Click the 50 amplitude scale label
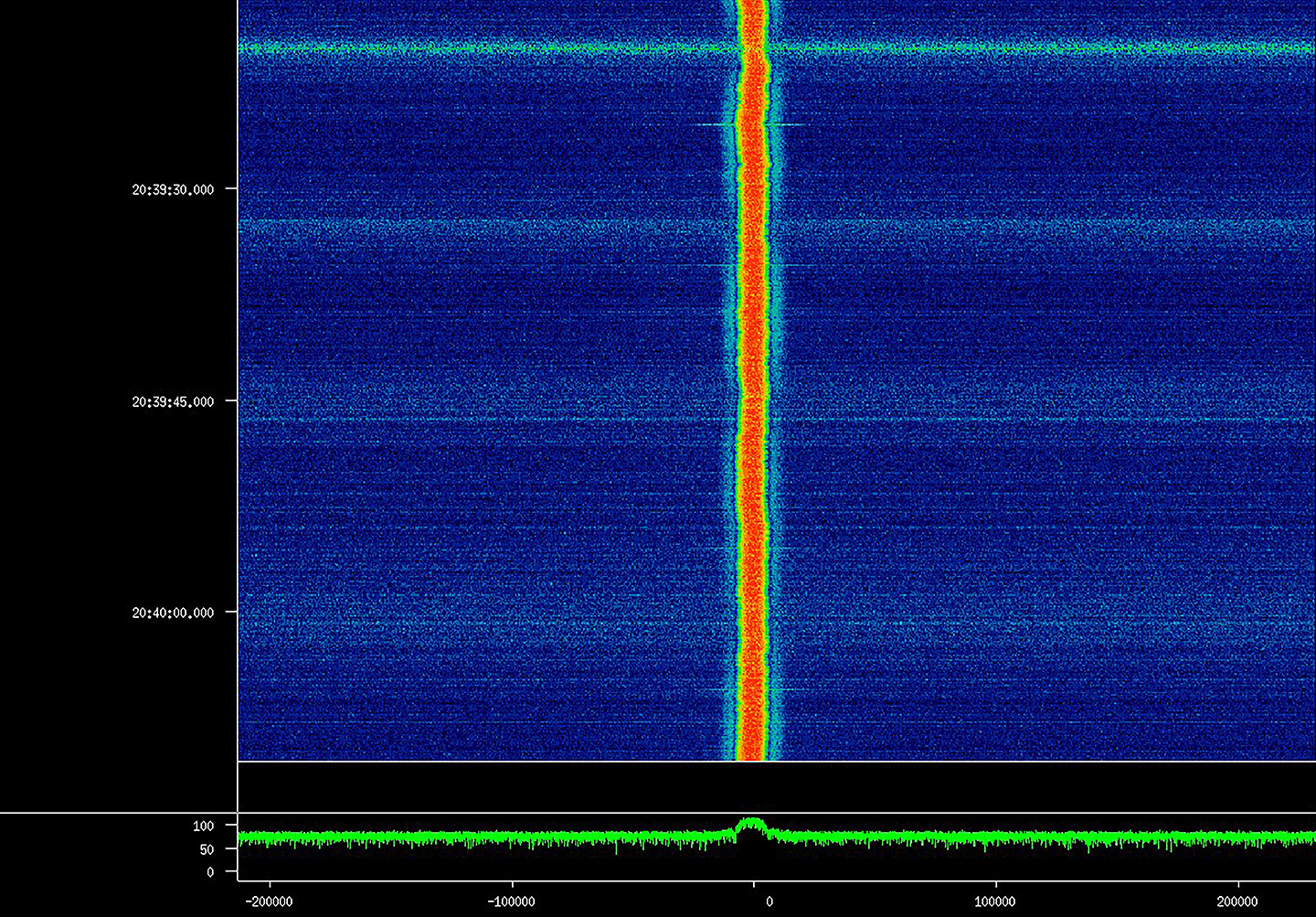This screenshot has width=1316, height=917. pyautogui.click(x=207, y=850)
